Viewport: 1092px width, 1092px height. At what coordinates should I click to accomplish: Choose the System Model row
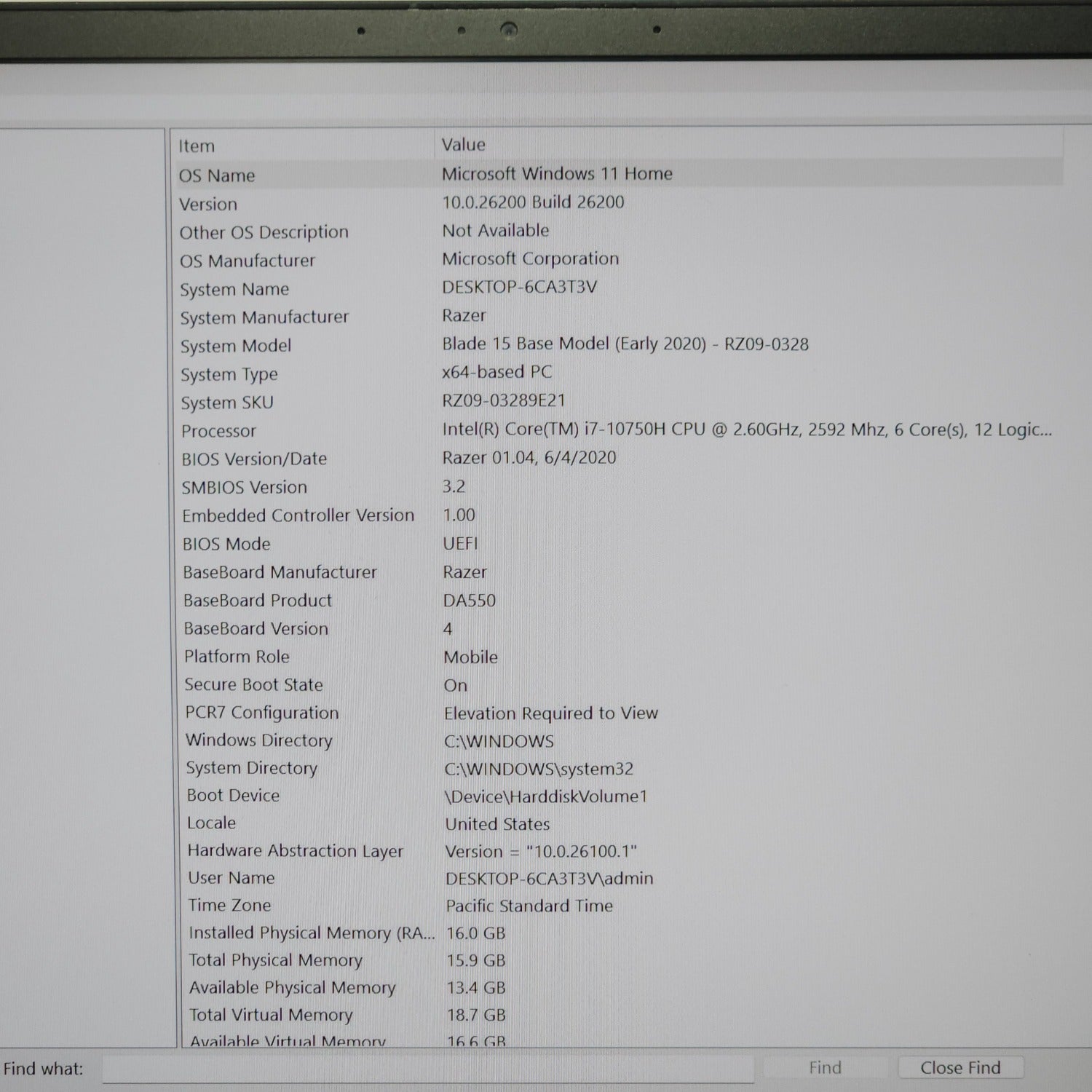(x=236, y=347)
